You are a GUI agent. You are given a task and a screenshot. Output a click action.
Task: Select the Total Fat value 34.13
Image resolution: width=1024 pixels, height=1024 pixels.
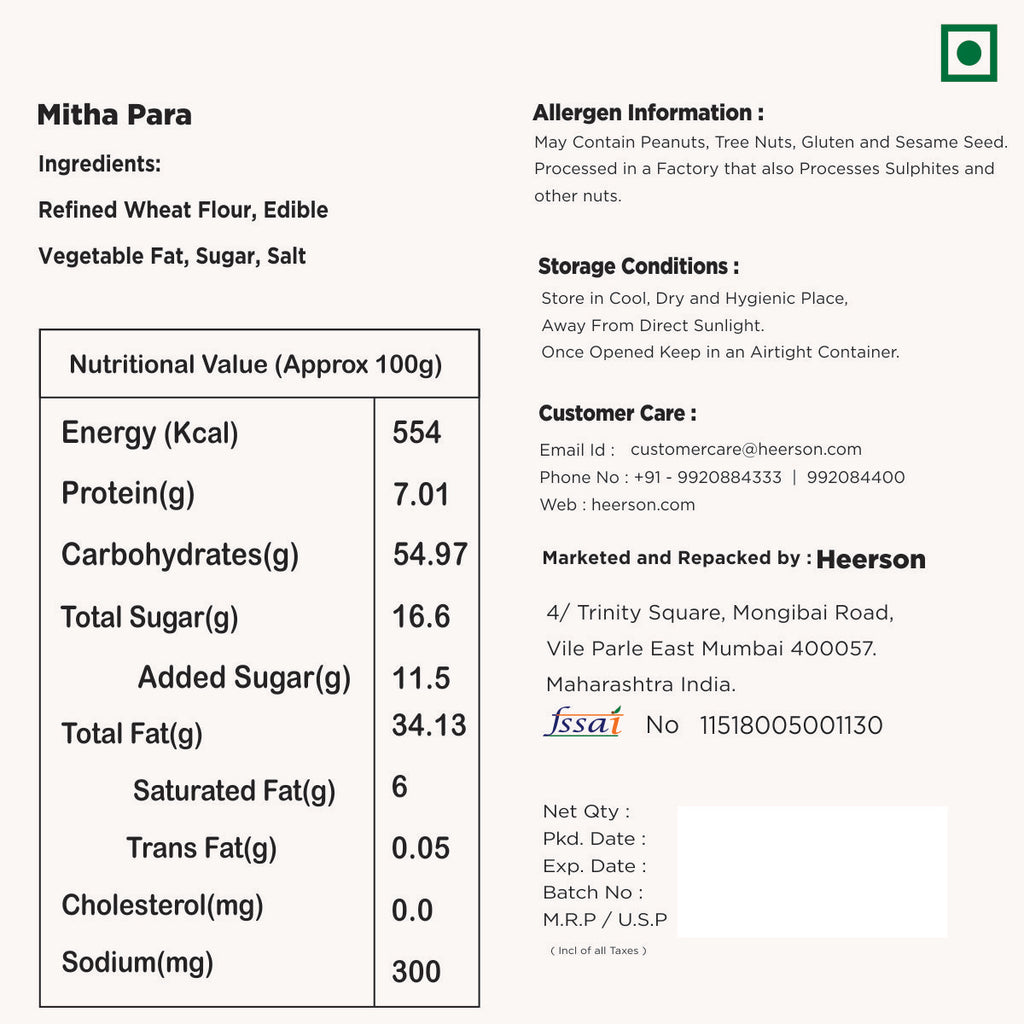tap(429, 726)
